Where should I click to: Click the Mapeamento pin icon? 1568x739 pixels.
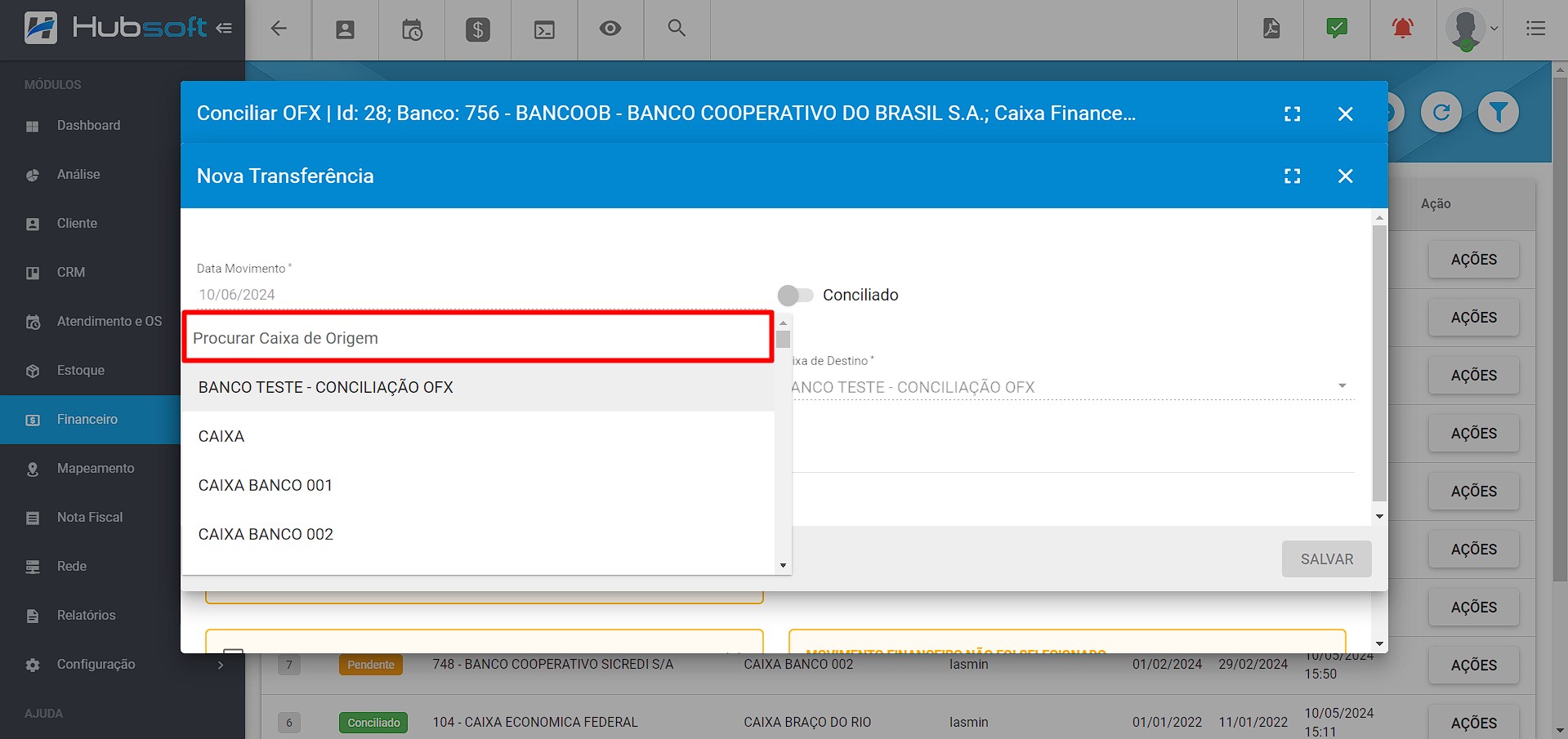33,470
